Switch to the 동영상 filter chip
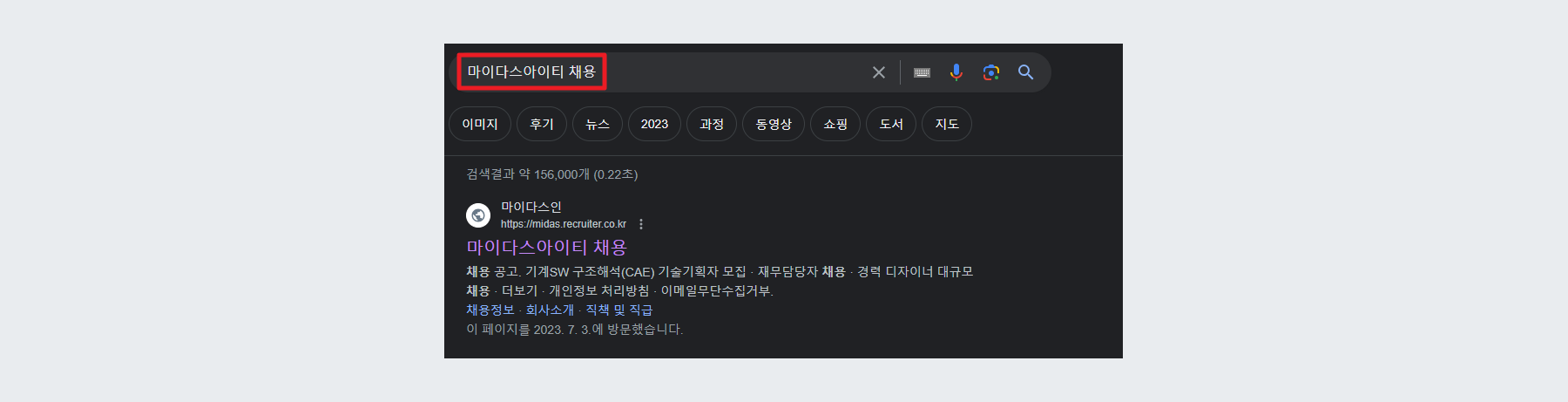 pyautogui.click(x=774, y=124)
